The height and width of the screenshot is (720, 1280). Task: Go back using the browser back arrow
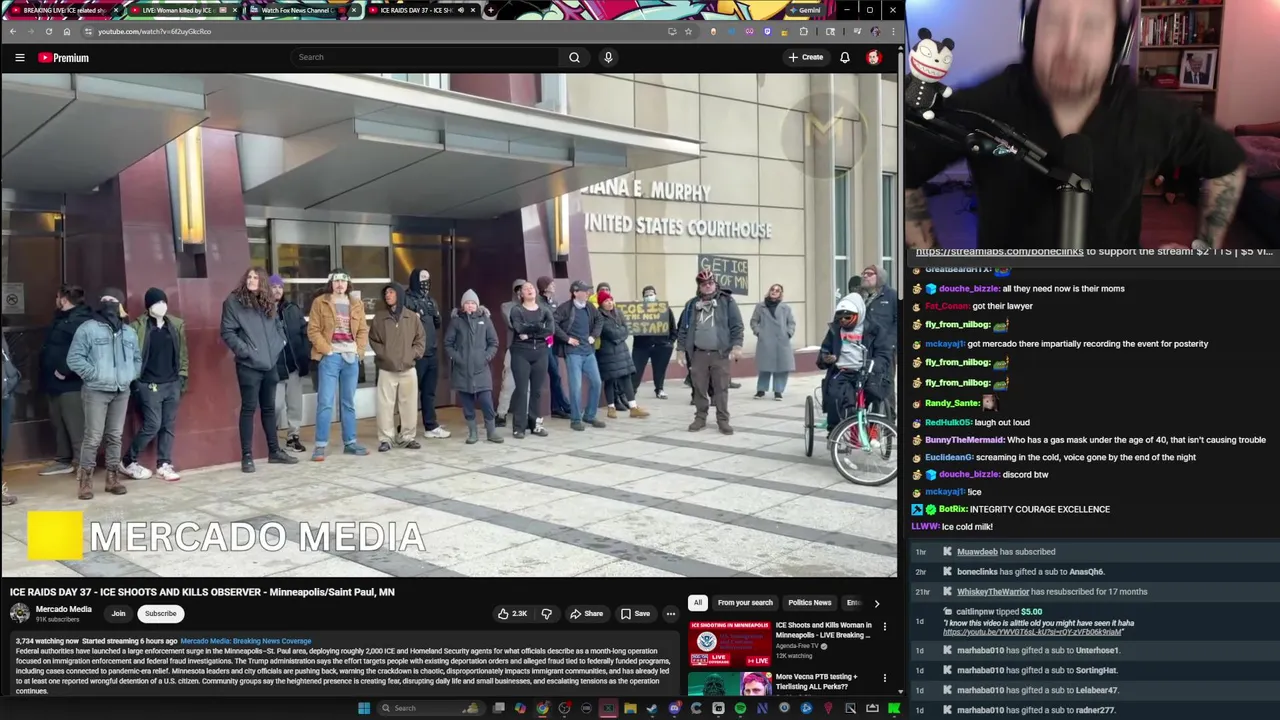[x=12, y=31]
